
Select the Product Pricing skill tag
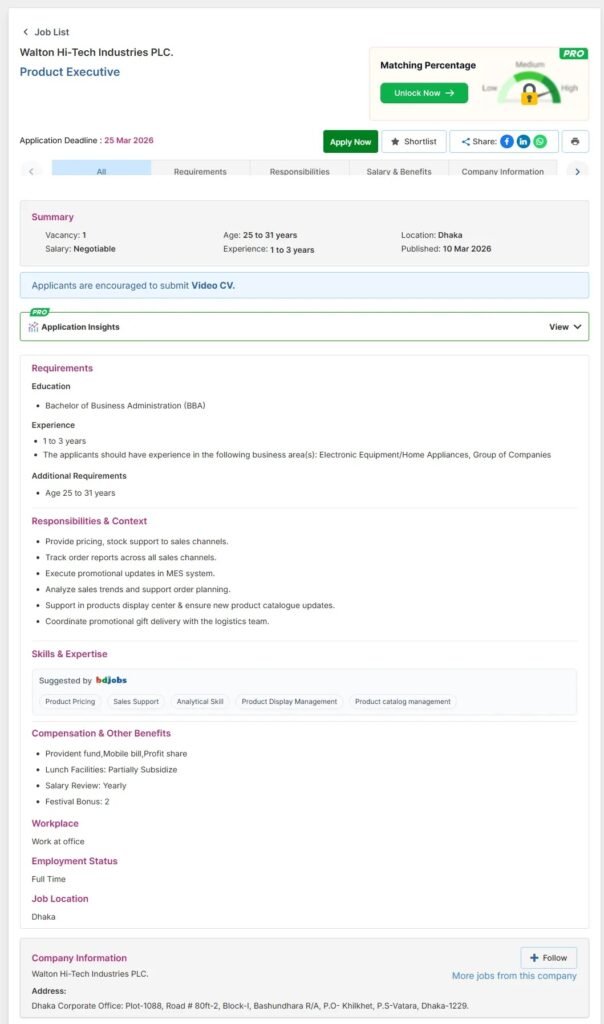tap(70, 702)
